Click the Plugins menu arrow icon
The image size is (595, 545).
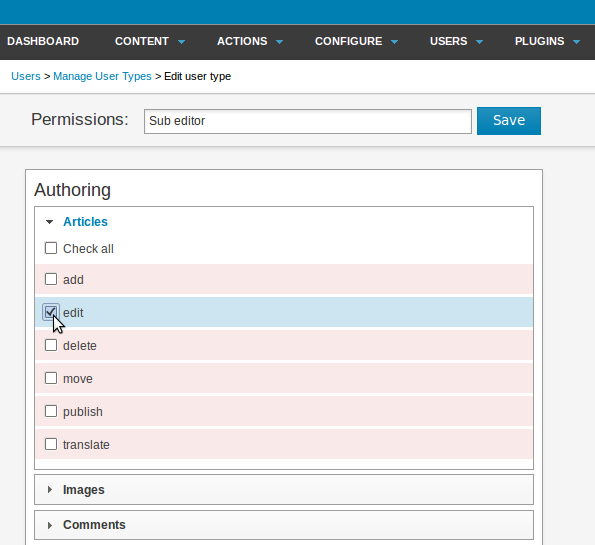(577, 42)
